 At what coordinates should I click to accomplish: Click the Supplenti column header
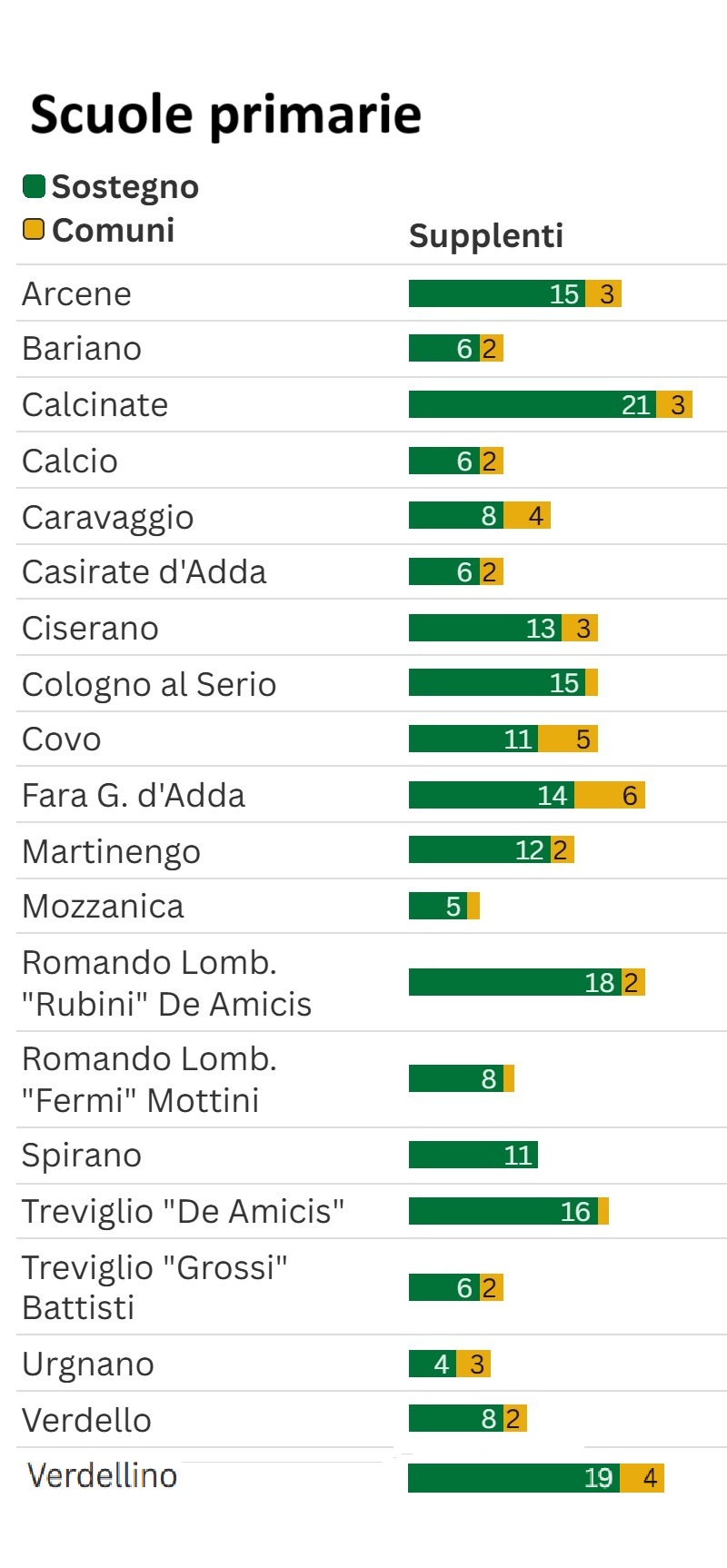[486, 235]
